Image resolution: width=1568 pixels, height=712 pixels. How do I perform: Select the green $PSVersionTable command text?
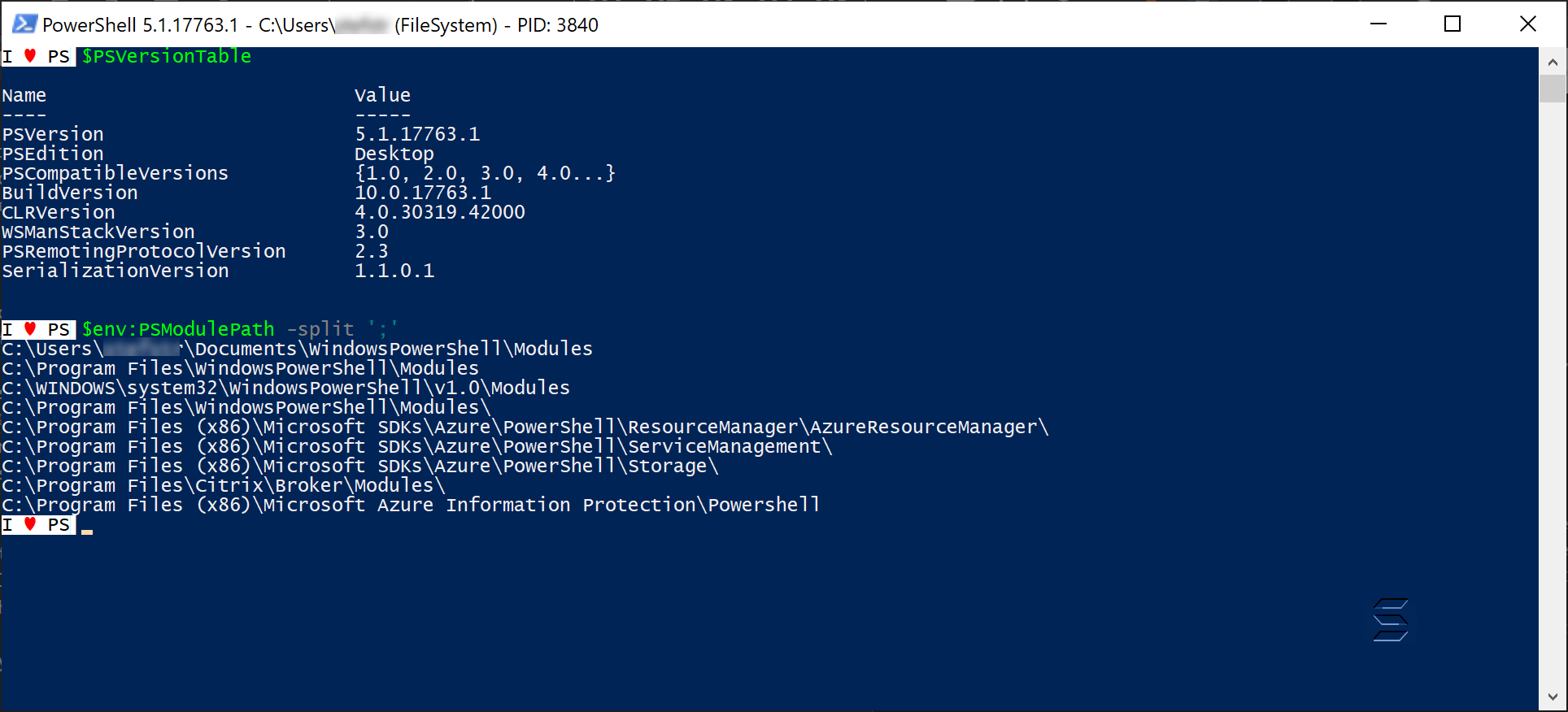pos(166,56)
